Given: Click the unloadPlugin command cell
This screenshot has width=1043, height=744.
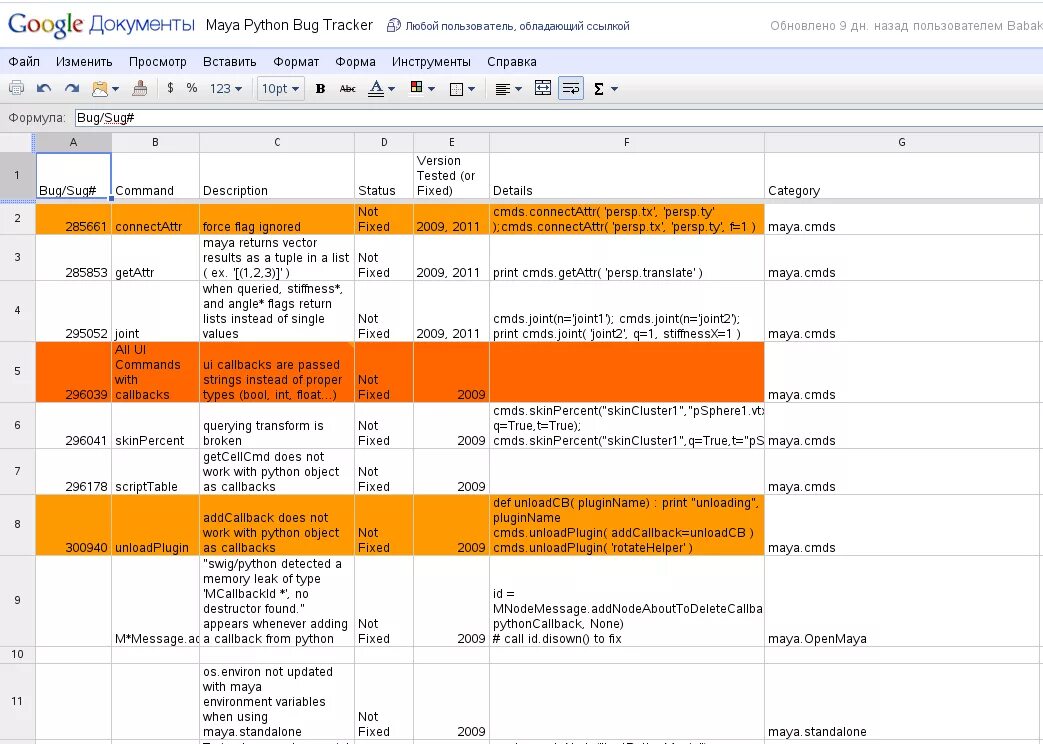Looking at the screenshot, I should tap(155, 524).
